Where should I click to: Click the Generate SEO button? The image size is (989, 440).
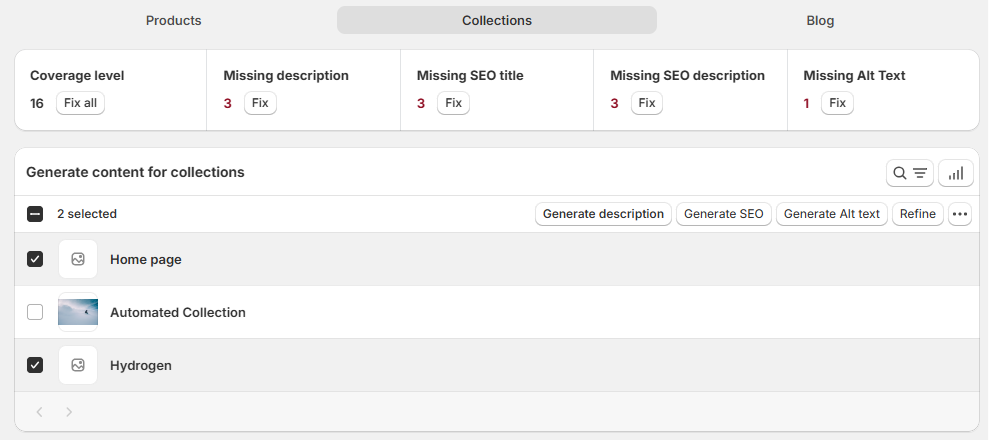[x=723, y=214]
